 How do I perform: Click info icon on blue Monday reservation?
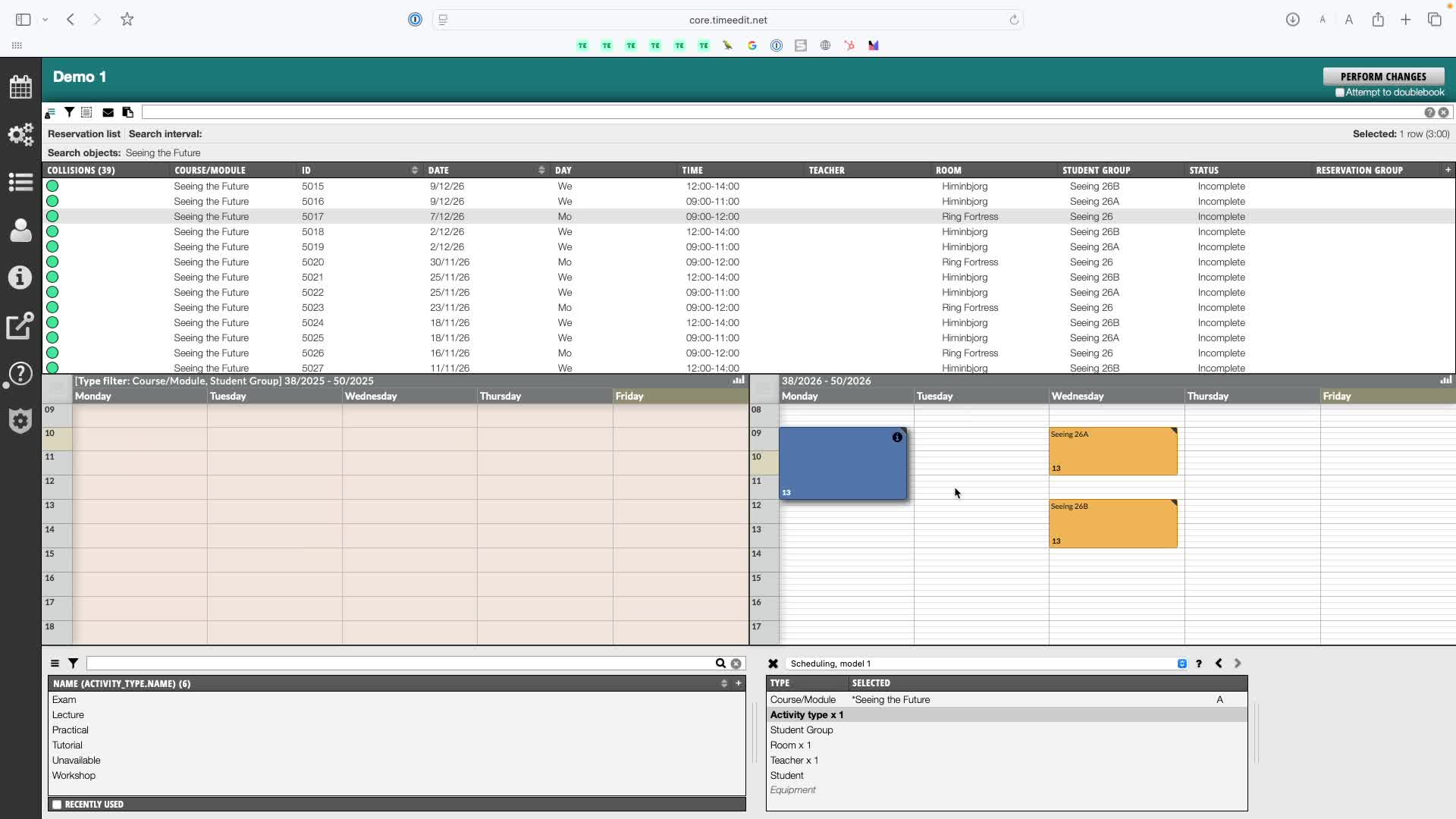pos(897,438)
